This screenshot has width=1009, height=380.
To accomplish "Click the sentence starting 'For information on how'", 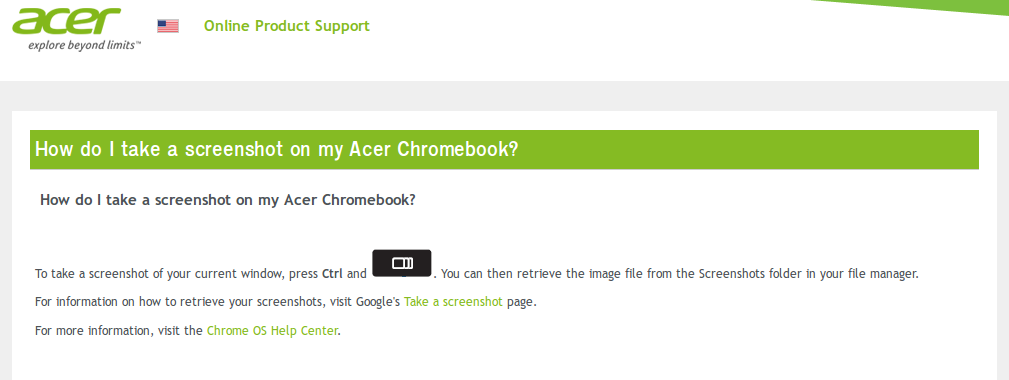I will (286, 302).
